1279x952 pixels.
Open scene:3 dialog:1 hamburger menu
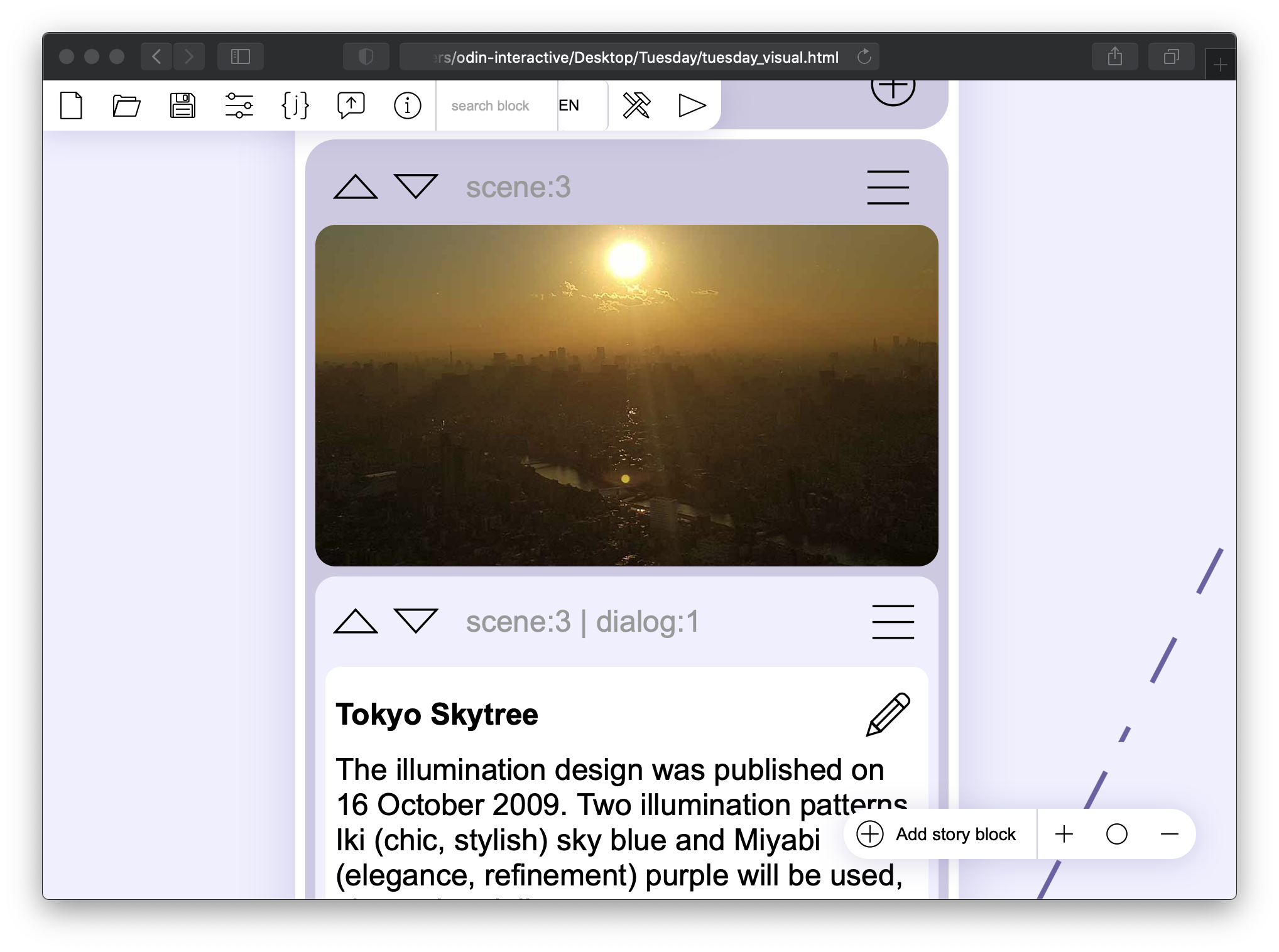tap(893, 622)
